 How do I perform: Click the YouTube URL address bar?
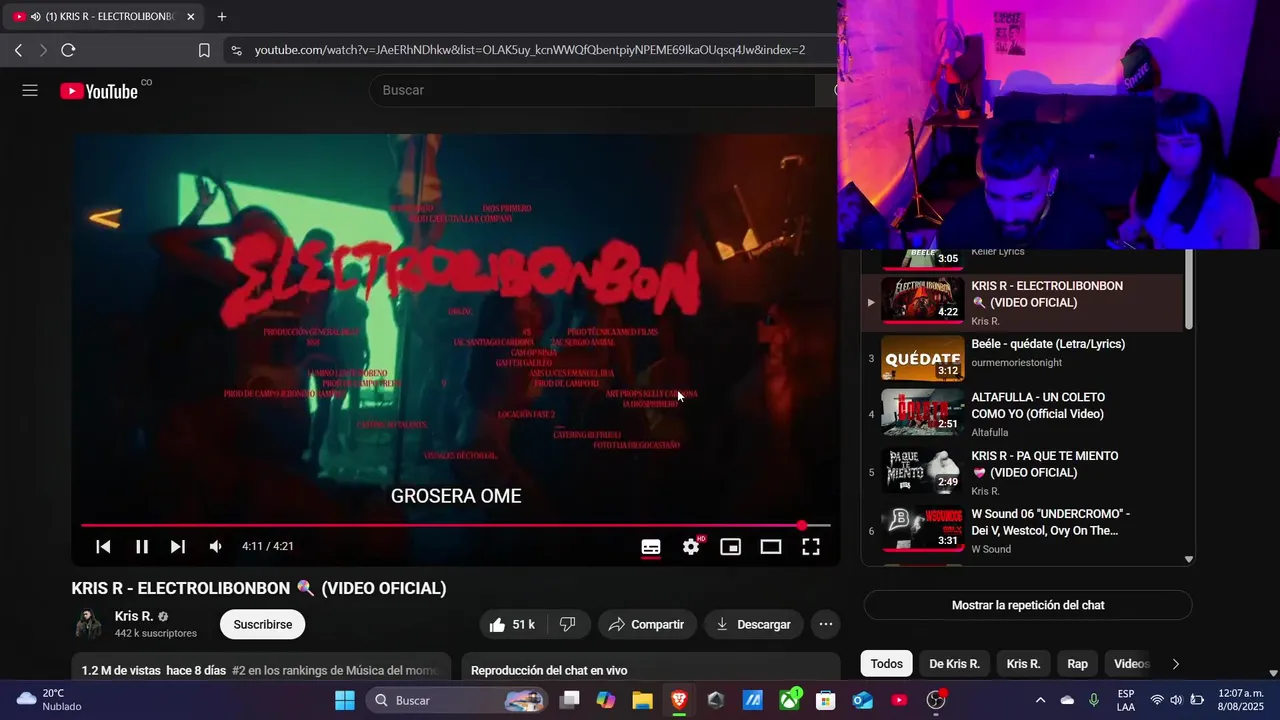pyautogui.click(x=530, y=50)
